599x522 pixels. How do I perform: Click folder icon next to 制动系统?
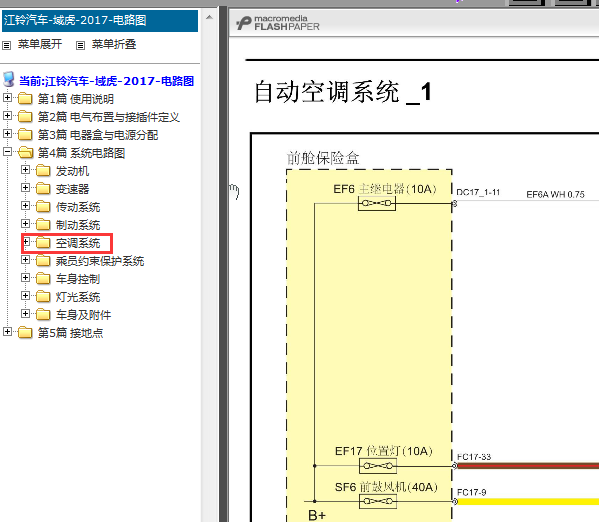[x=43, y=224]
